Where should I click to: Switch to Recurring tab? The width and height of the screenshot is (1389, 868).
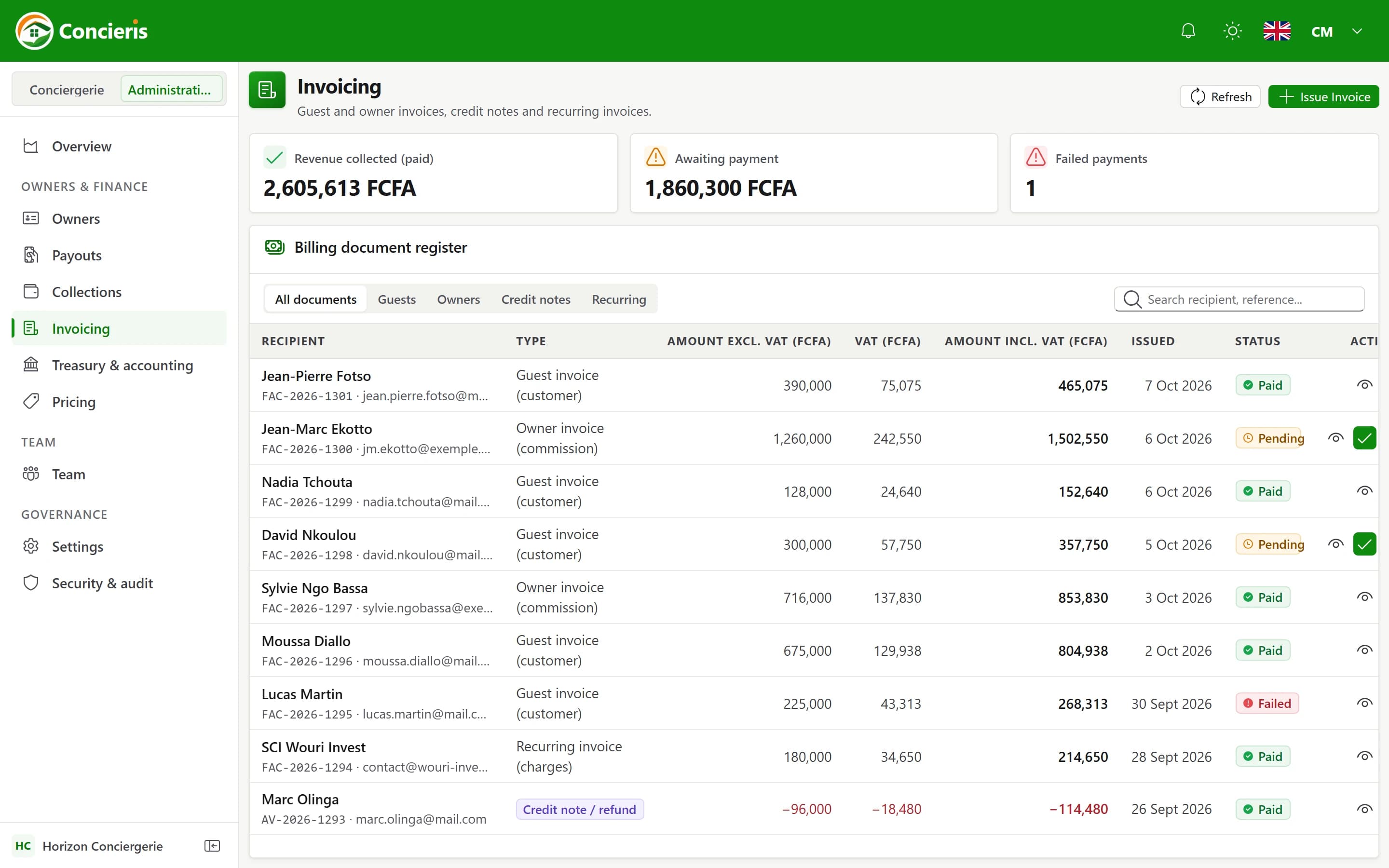pos(619,299)
